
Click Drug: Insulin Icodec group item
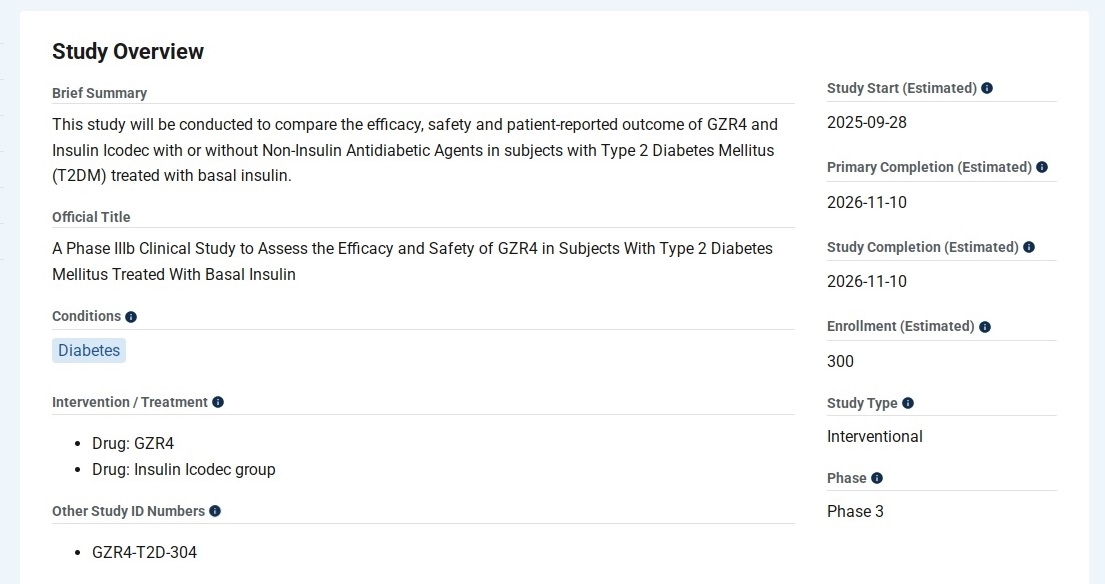183,469
